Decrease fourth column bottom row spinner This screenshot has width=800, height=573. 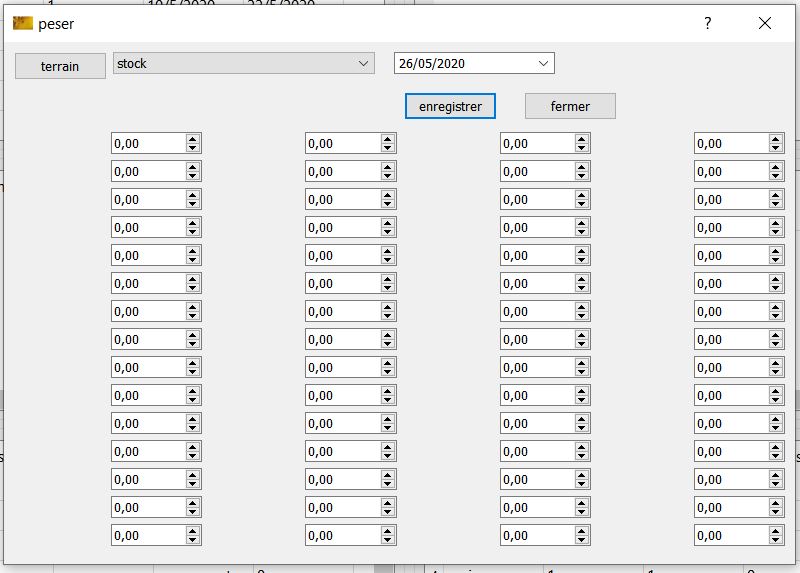tap(776, 540)
